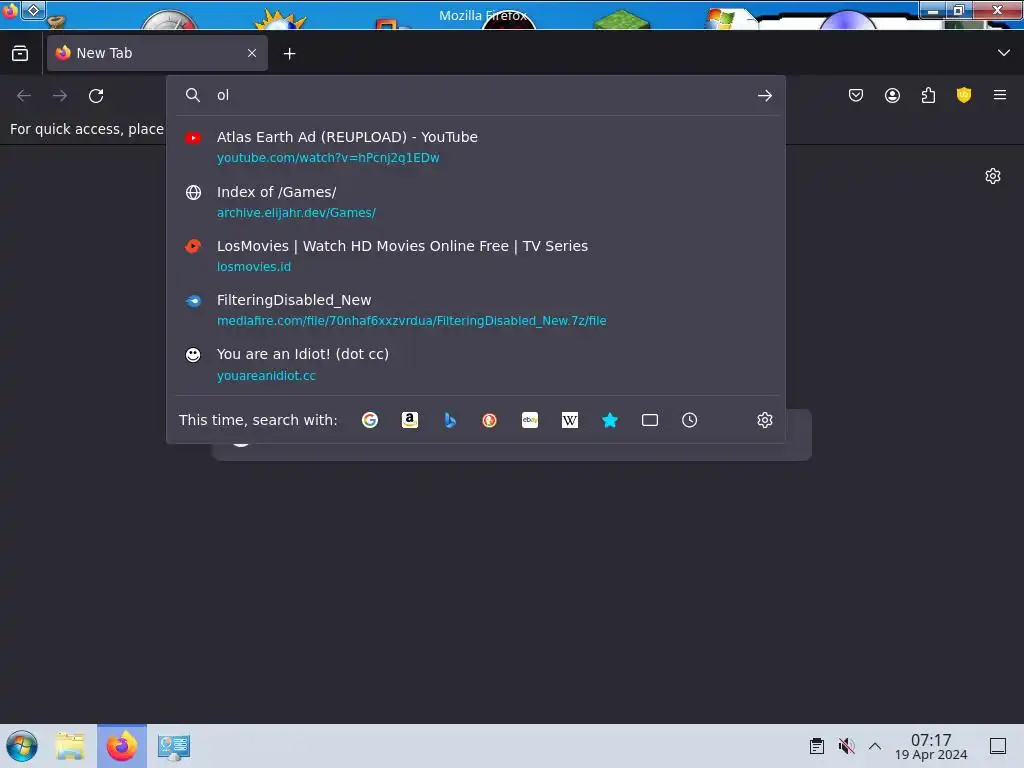
Task: Select the New Tab tab
Action: (x=157, y=54)
